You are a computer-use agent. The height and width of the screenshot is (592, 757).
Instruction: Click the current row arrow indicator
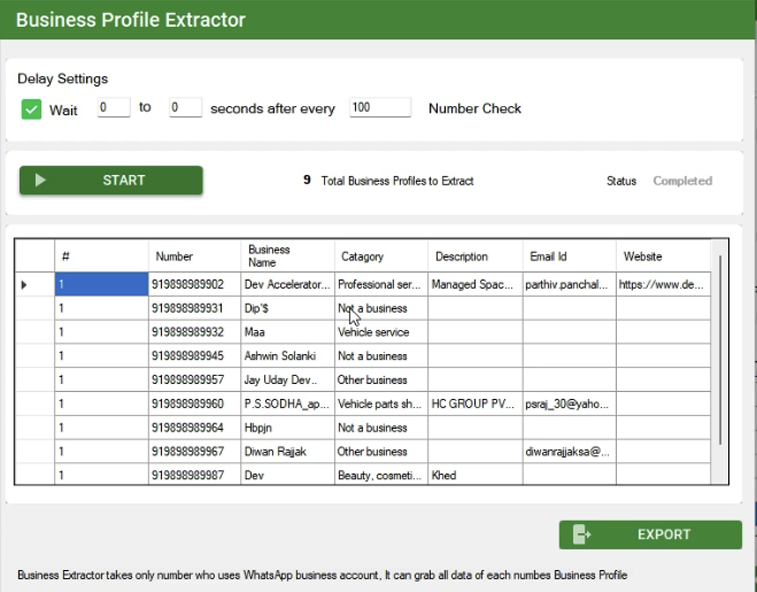click(x=24, y=285)
